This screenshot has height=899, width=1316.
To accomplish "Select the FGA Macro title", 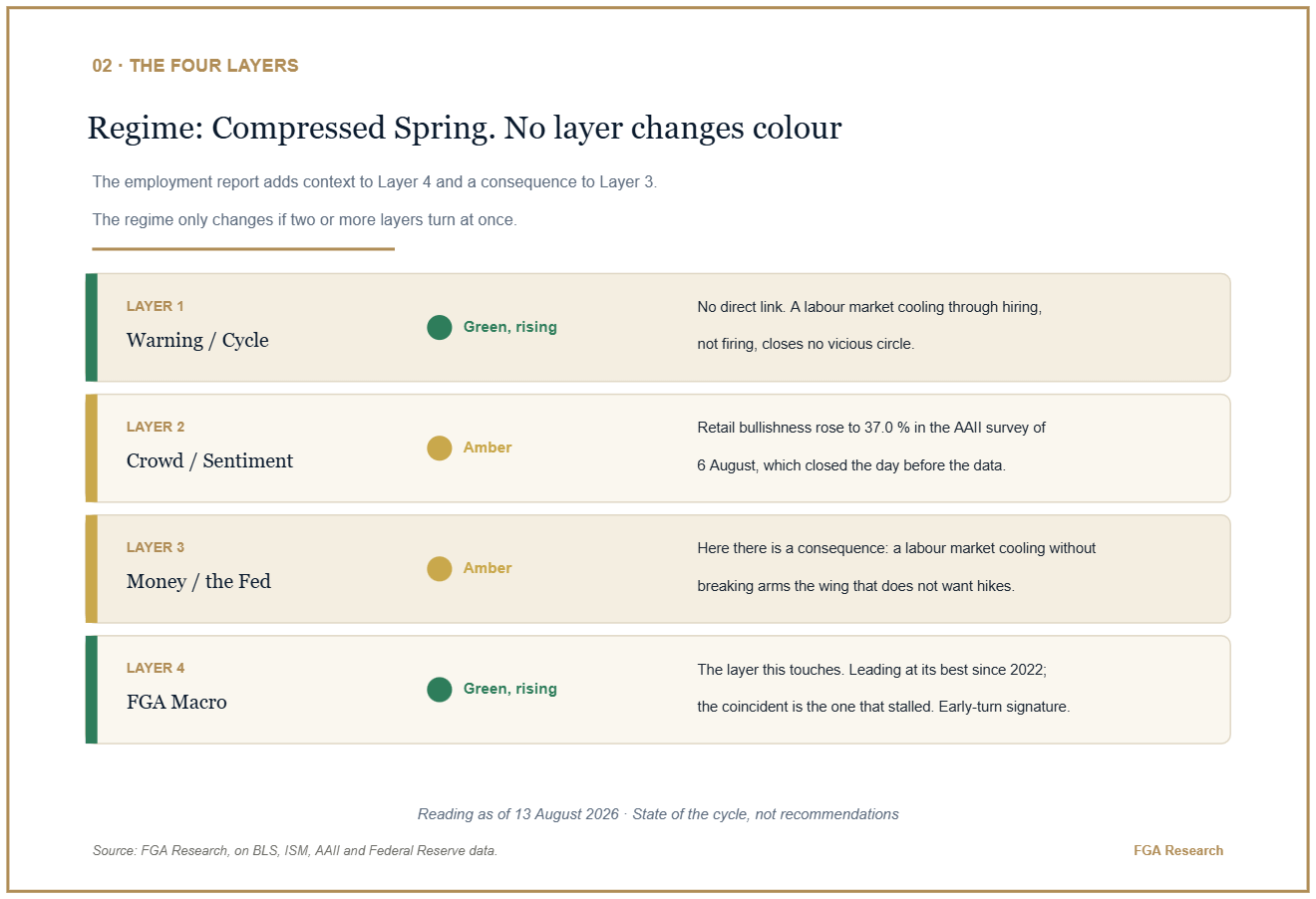I will click(176, 702).
